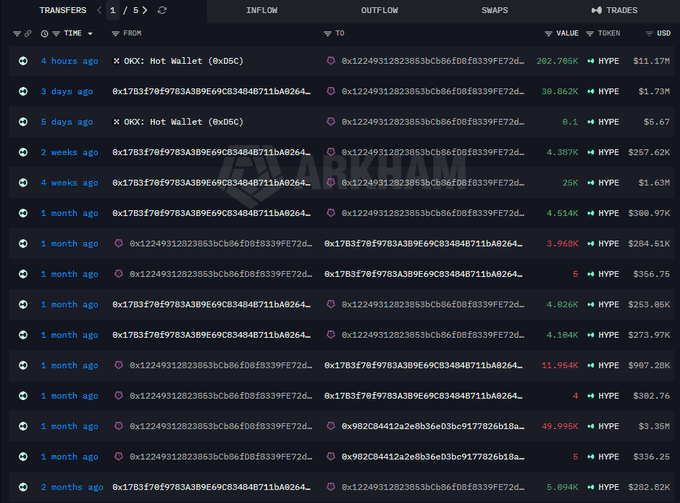Click the clock icon in header

[44, 33]
